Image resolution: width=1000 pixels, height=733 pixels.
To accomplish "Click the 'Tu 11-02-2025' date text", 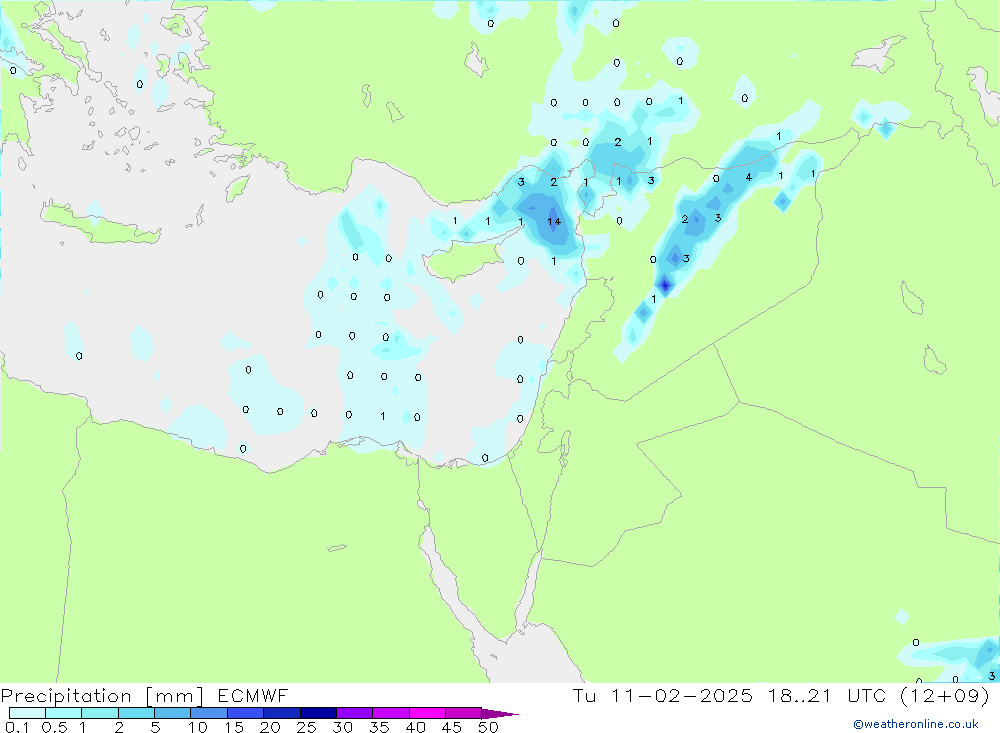I will click(x=663, y=696).
